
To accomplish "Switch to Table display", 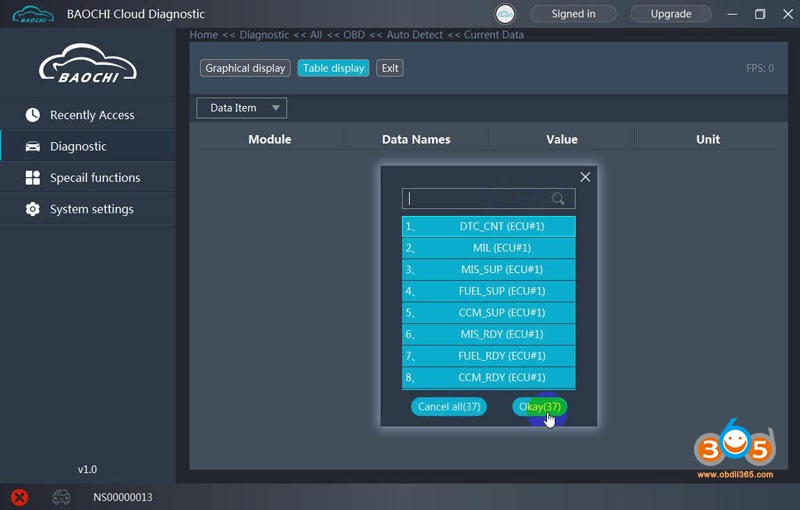I will (333, 68).
